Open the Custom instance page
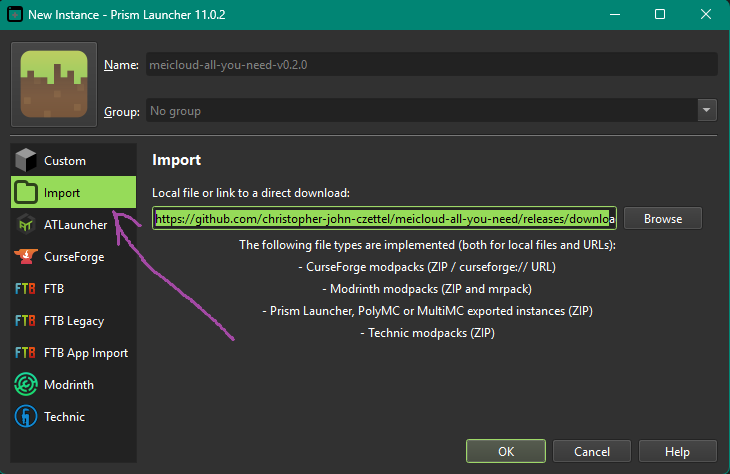 (74, 161)
